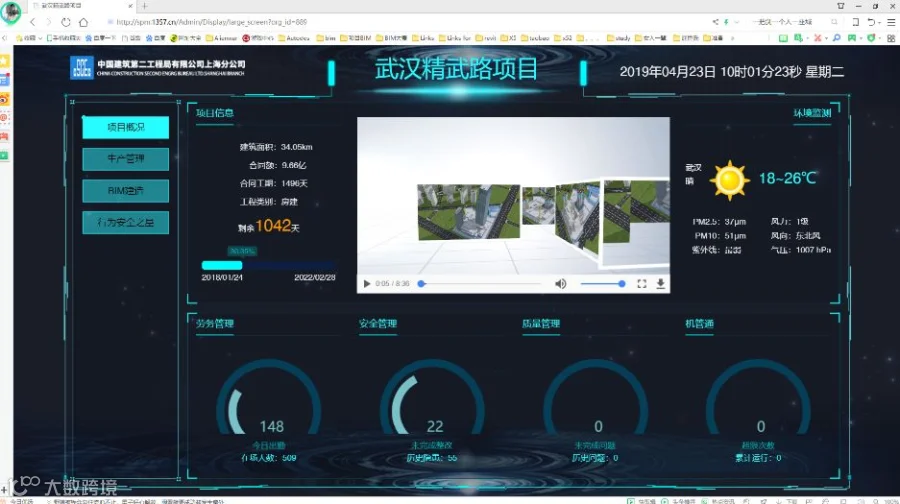The width and height of the screenshot is (900, 504).
Task: Click the share icon in address bar
Action: 715,22
